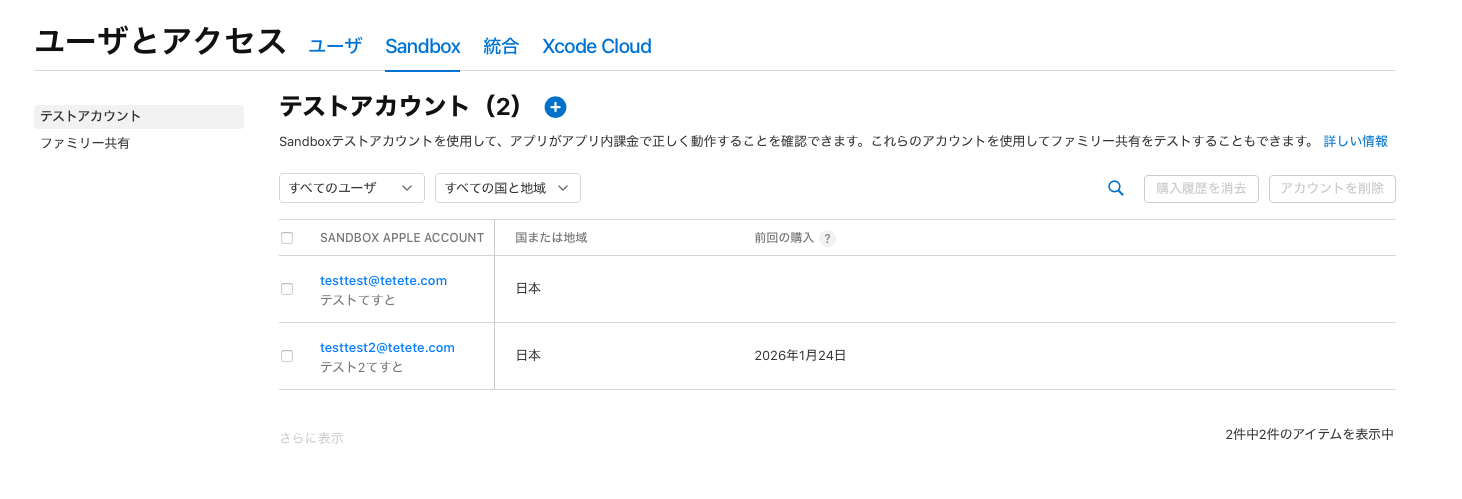This screenshot has height=499, width=1462.
Task: Go to the Xcode Cloud tab
Action: click(x=596, y=46)
